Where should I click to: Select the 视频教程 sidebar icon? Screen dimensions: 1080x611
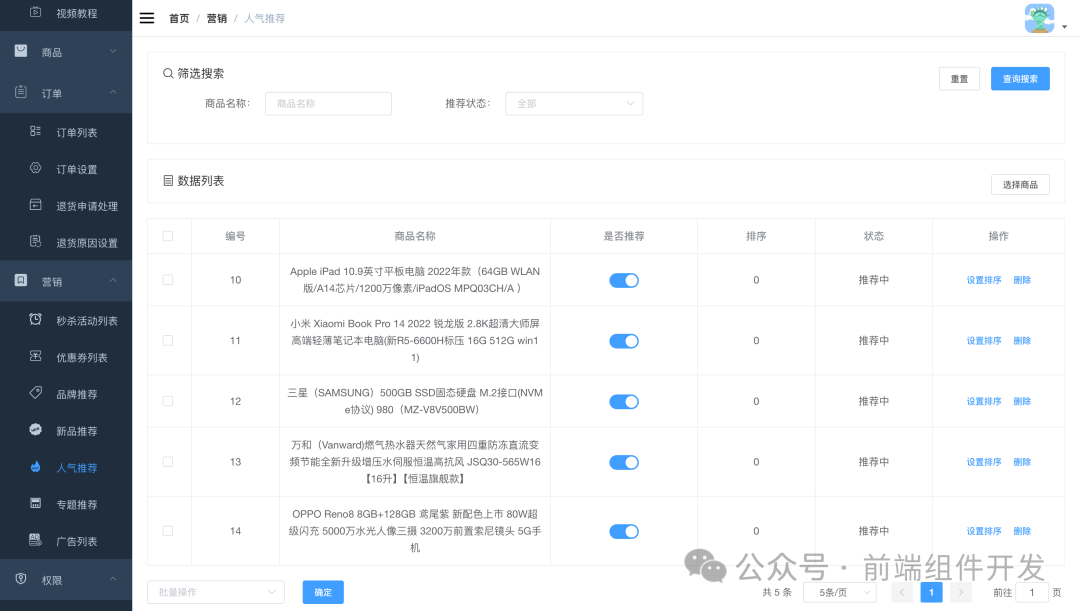pos(36,15)
